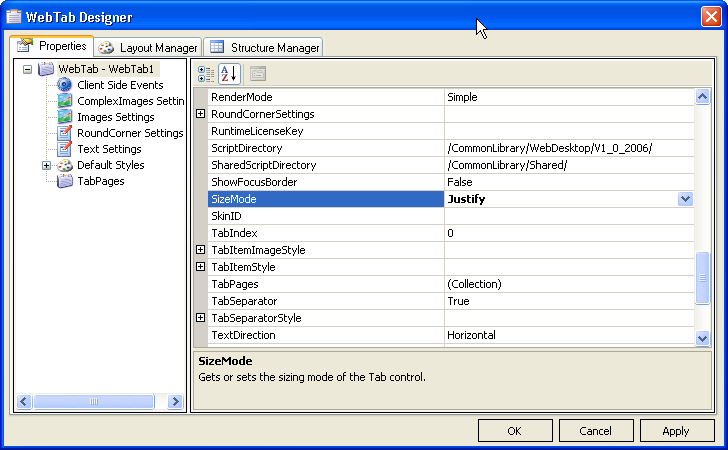The width and height of the screenshot is (728, 450).
Task: Select the Alphabetical sort toolbar icon
Action: tap(229, 73)
